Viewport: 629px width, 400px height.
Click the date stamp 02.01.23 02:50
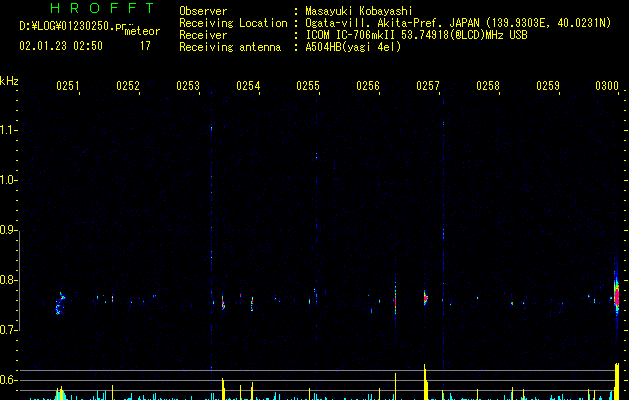[61, 46]
